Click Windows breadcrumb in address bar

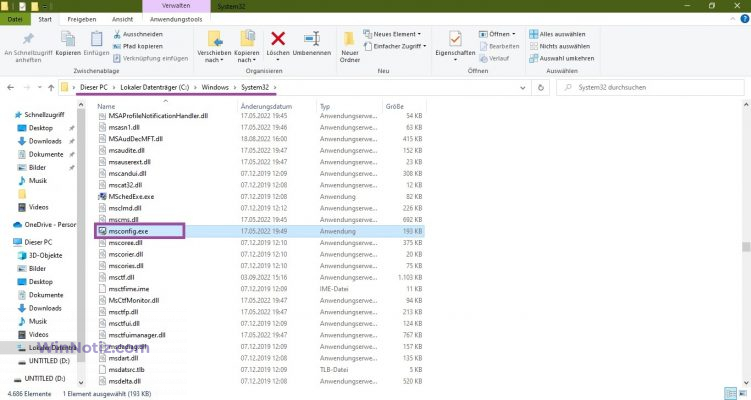click(215, 87)
